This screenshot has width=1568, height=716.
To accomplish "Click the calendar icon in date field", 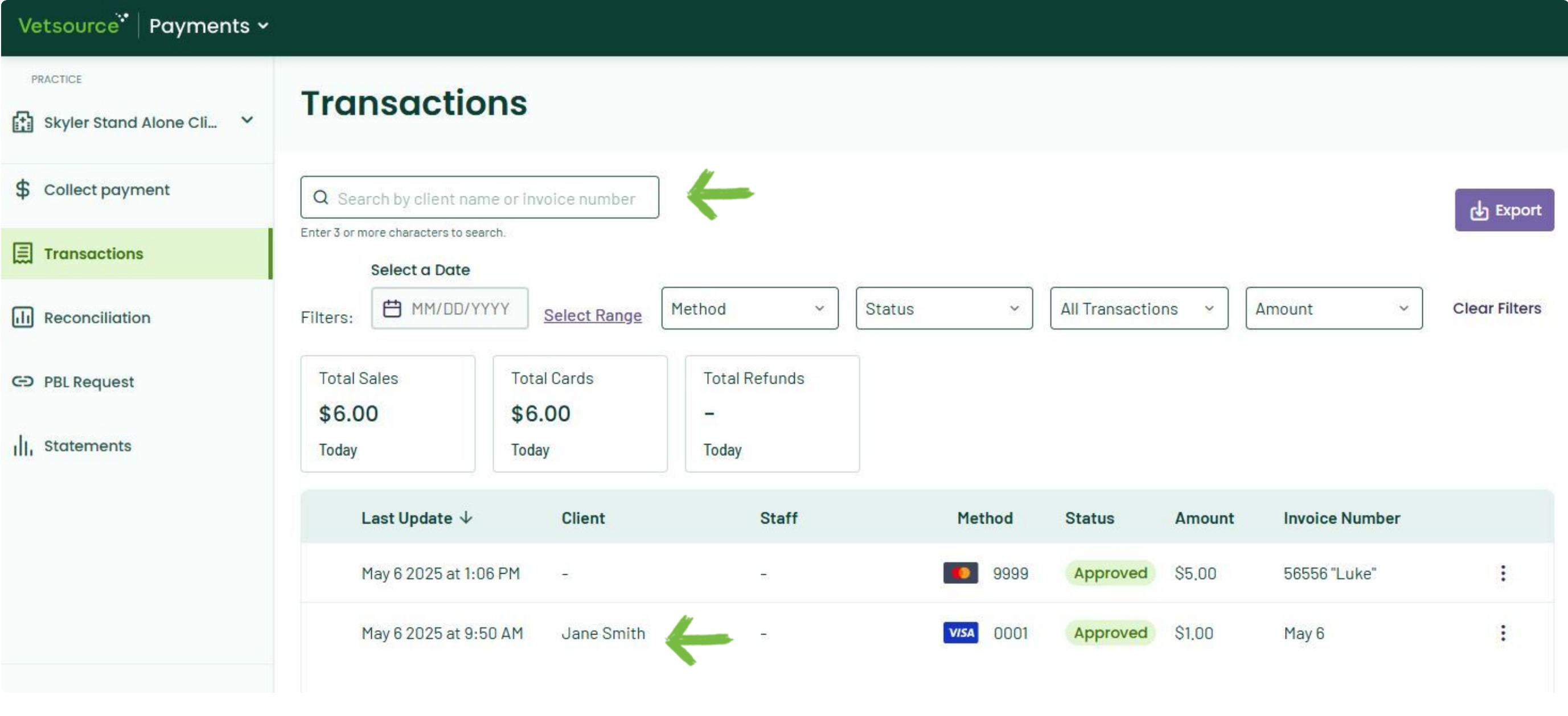I will click(392, 309).
